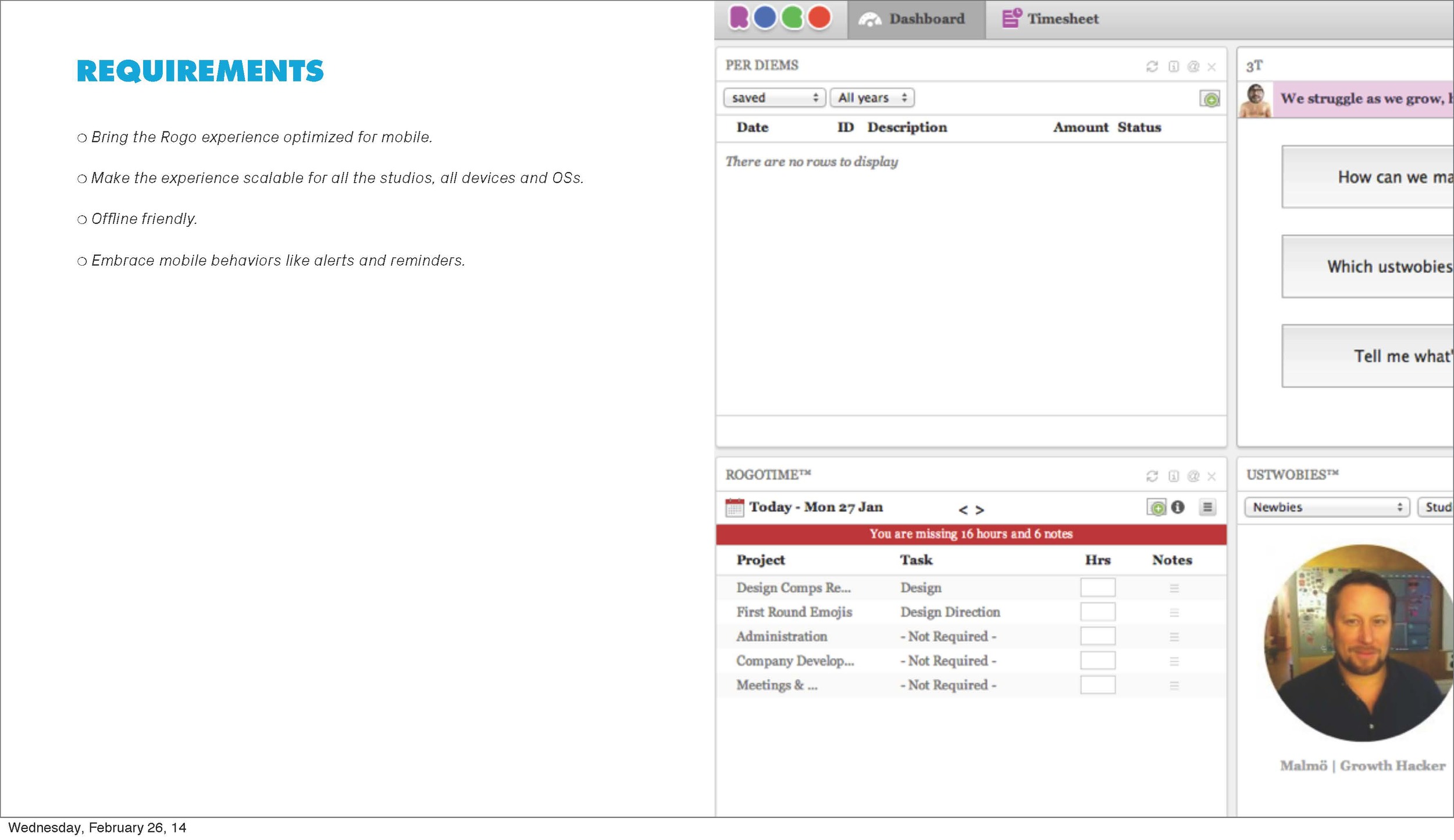Click the 'We struggle as we grow' banner
Image resolution: width=1454 pixels, height=840 pixels.
(1363, 99)
